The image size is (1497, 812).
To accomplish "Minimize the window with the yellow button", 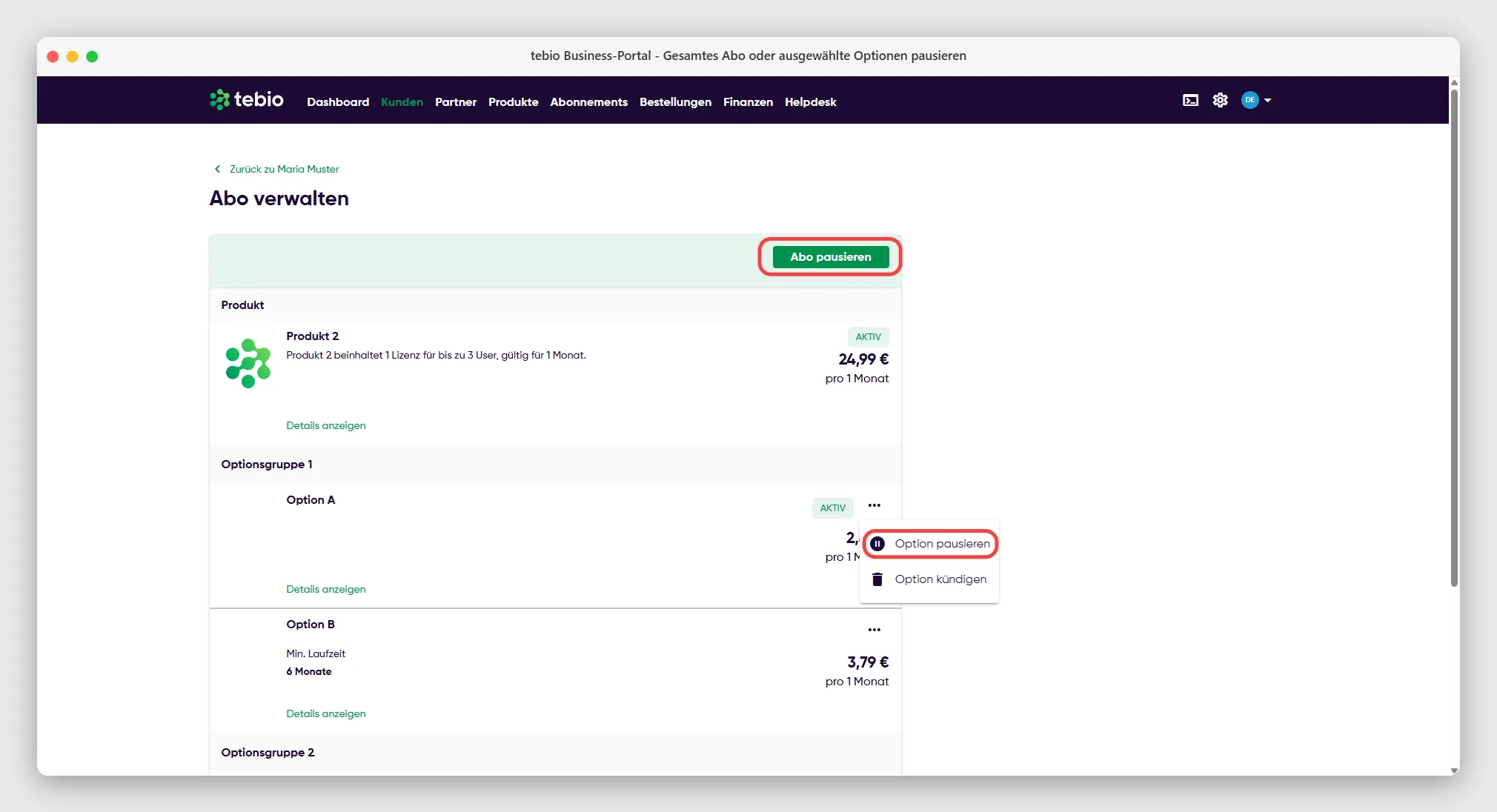I will click(73, 56).
